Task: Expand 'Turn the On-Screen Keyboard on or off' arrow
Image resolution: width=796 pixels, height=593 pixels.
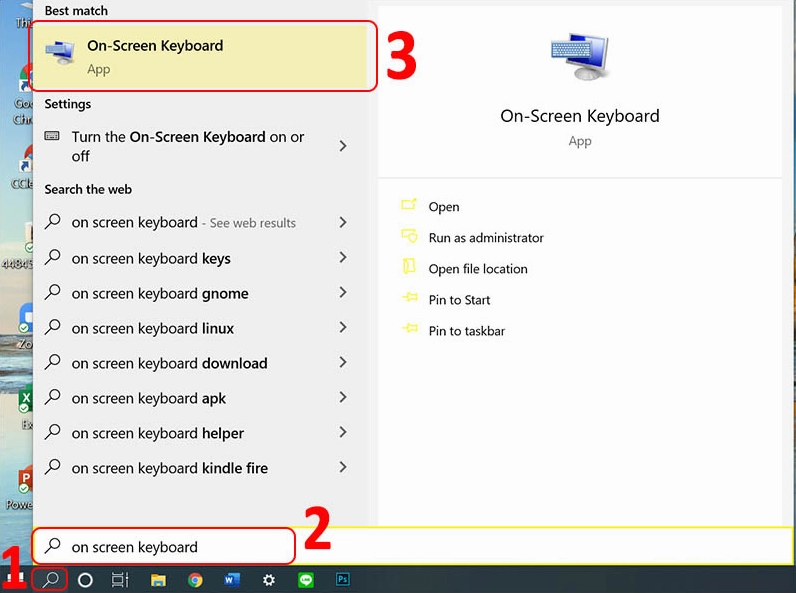Action: (x=343, y=146)
